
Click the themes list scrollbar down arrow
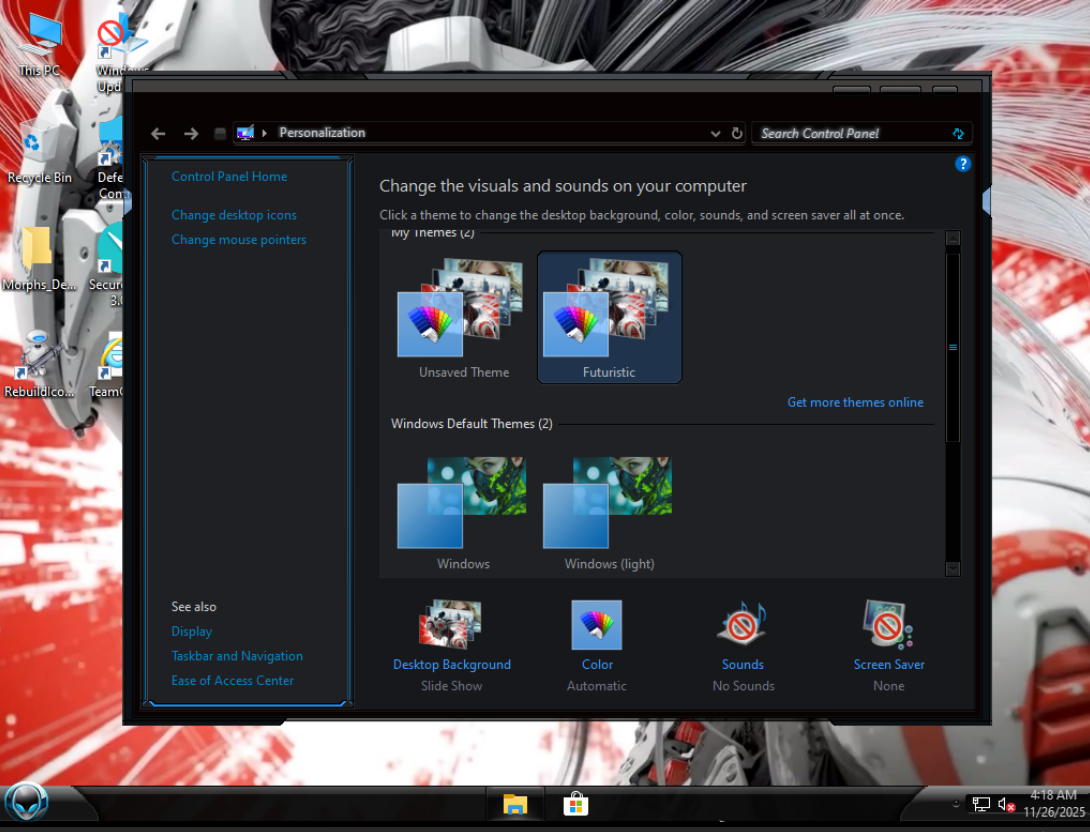coord(952,569)
